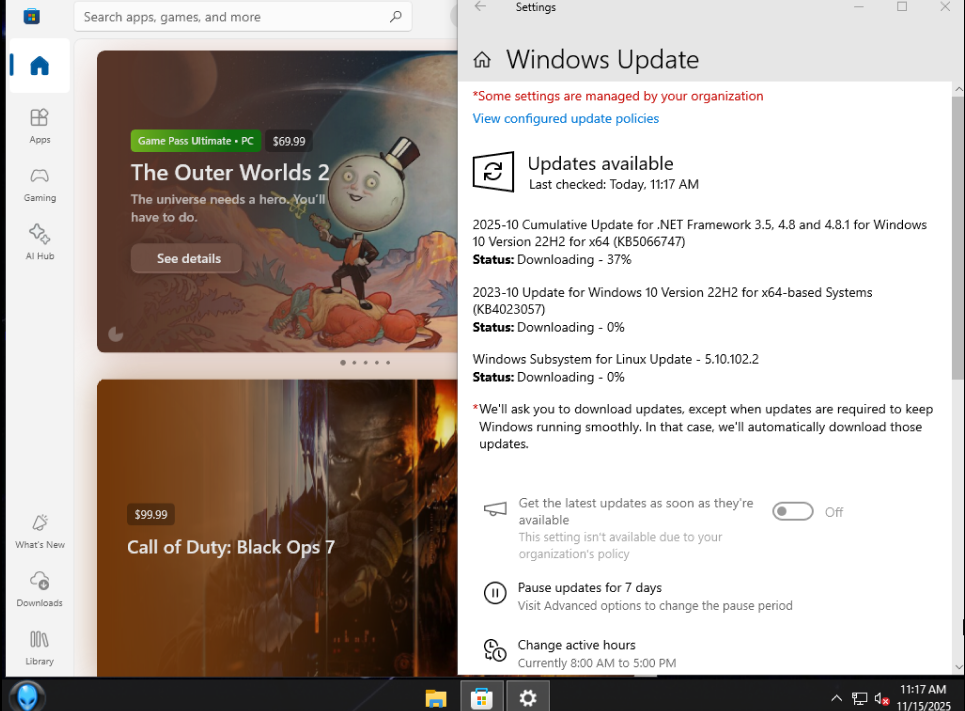Click the pause icon for Pause updates
The height and width of the screenshot is (711, 965).
click(495, 593)
